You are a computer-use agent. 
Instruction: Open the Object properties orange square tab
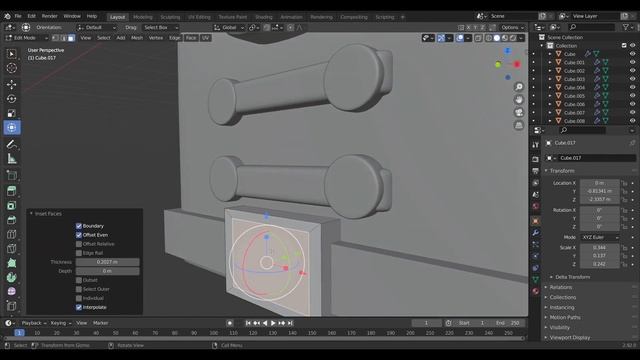536,221
